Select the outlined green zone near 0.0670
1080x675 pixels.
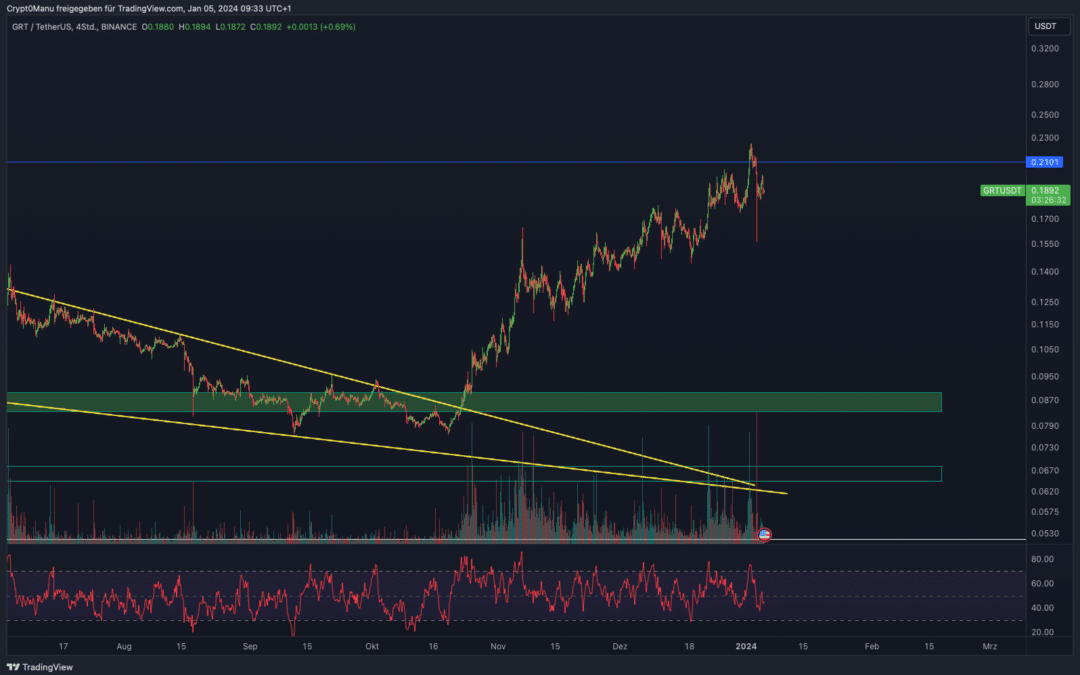pyautogui.click(x=474, y=474)
